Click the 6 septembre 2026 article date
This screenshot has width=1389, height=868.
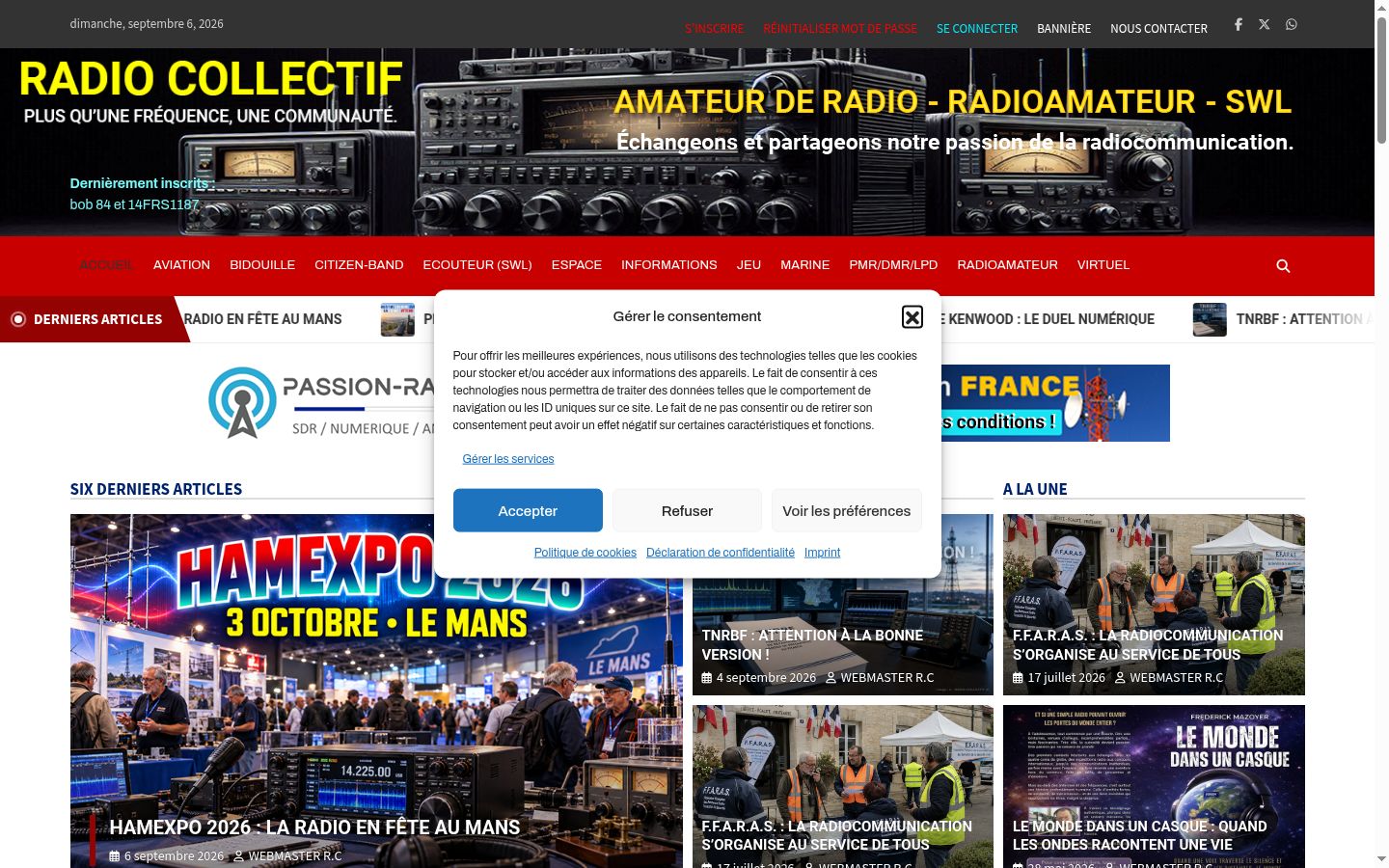coord(174,856)
